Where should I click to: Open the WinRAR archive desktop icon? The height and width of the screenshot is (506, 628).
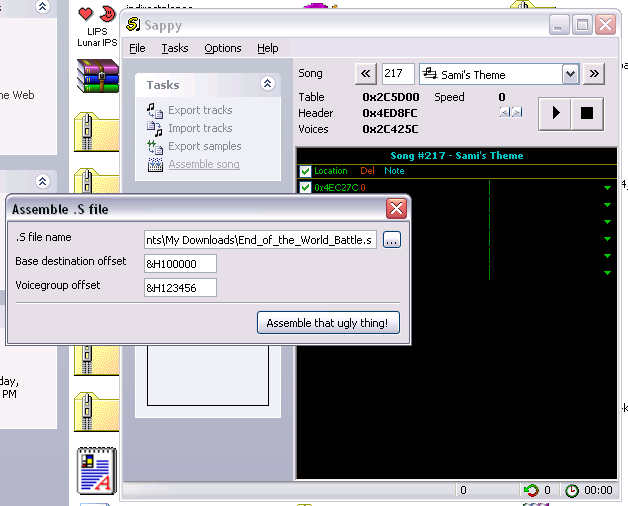pos(98,76)
